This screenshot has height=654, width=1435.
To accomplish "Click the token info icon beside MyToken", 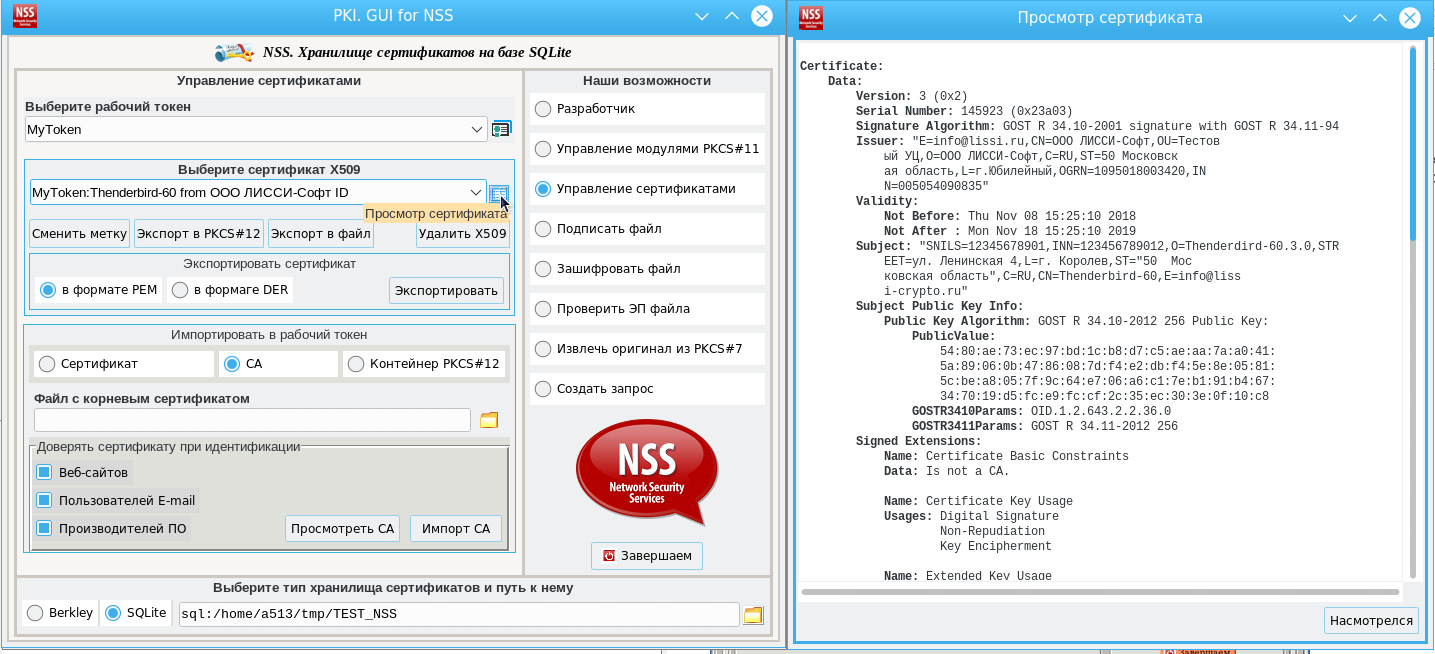I will (x=501, y=129).
